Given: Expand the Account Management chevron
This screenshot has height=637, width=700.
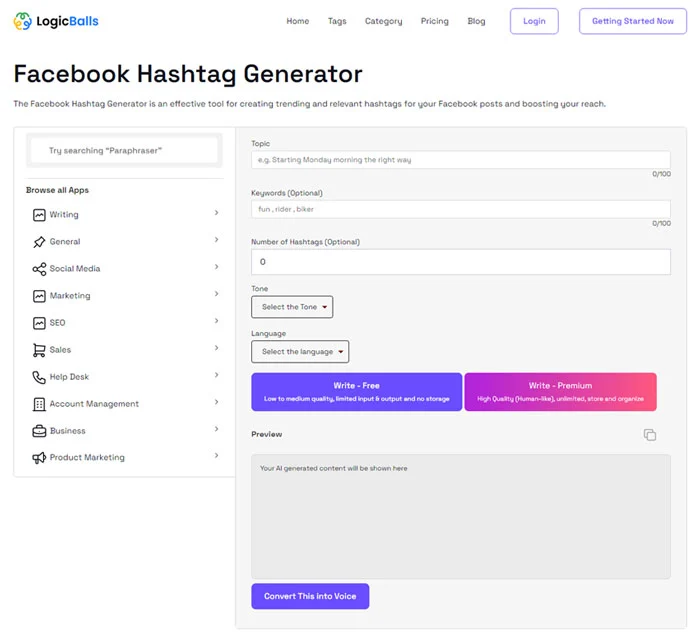Looking at the screenshot, I should tap(217, 402).
